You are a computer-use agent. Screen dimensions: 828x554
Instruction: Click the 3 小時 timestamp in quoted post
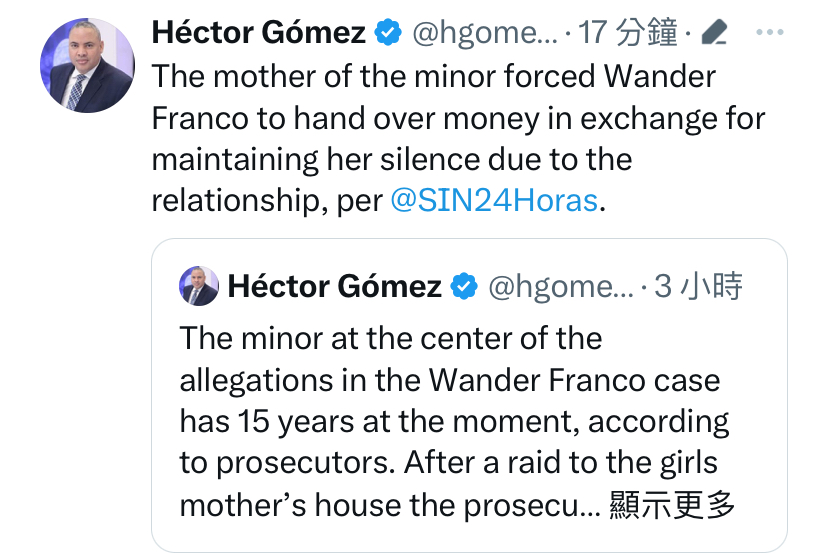tap(700, 287)
